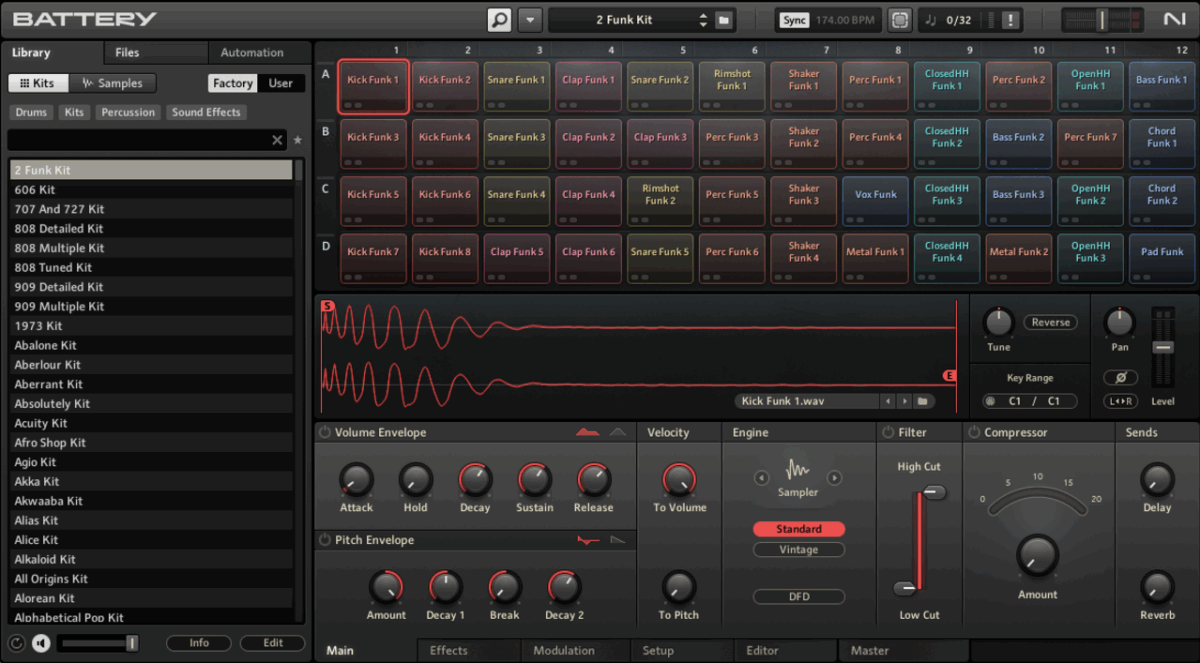Click the High Cut filter slider handle
This screenshot has height=663, width=1200.
coord(934,492)
